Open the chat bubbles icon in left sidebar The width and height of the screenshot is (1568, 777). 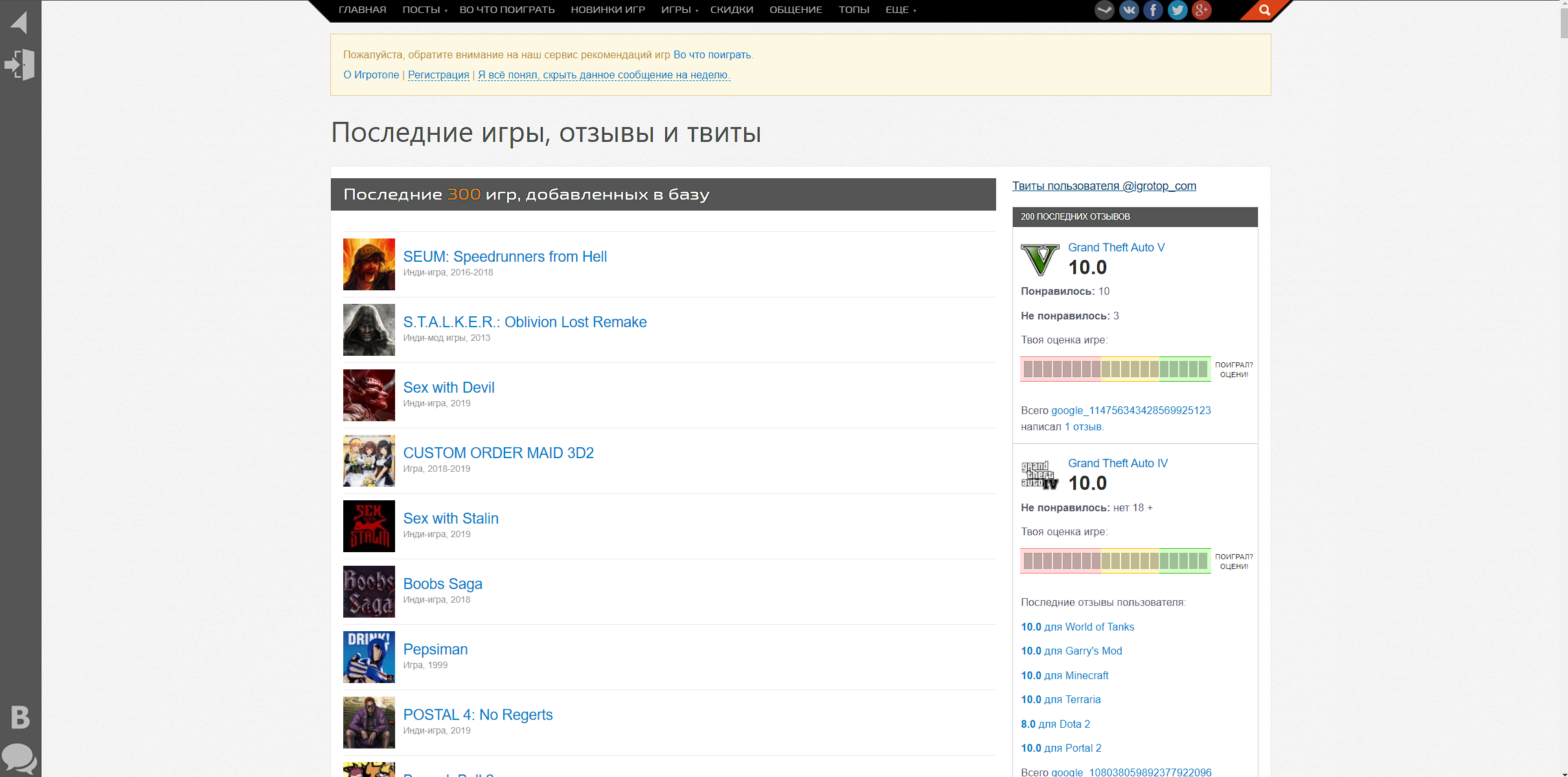coord(19,759)
